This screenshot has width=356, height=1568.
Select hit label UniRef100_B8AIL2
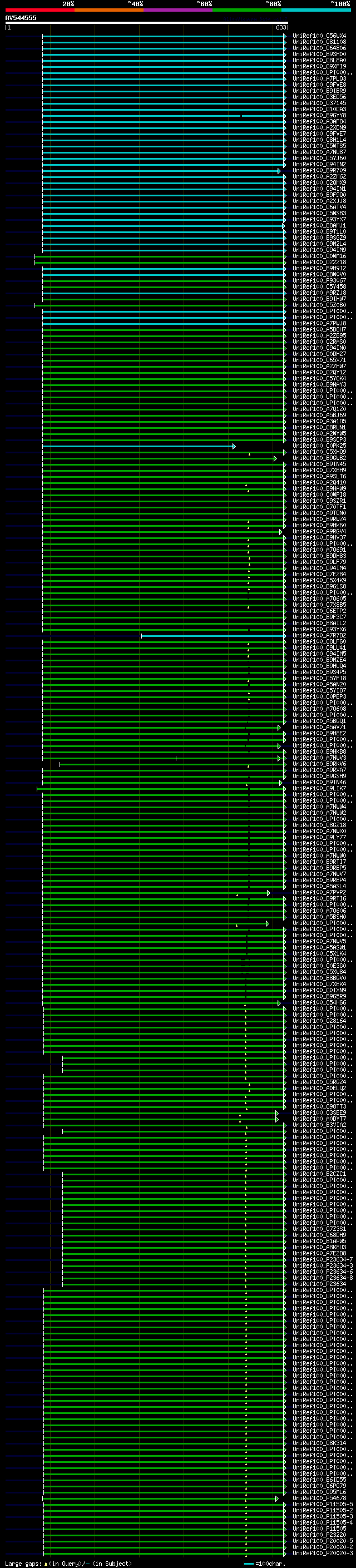(319, 624)
